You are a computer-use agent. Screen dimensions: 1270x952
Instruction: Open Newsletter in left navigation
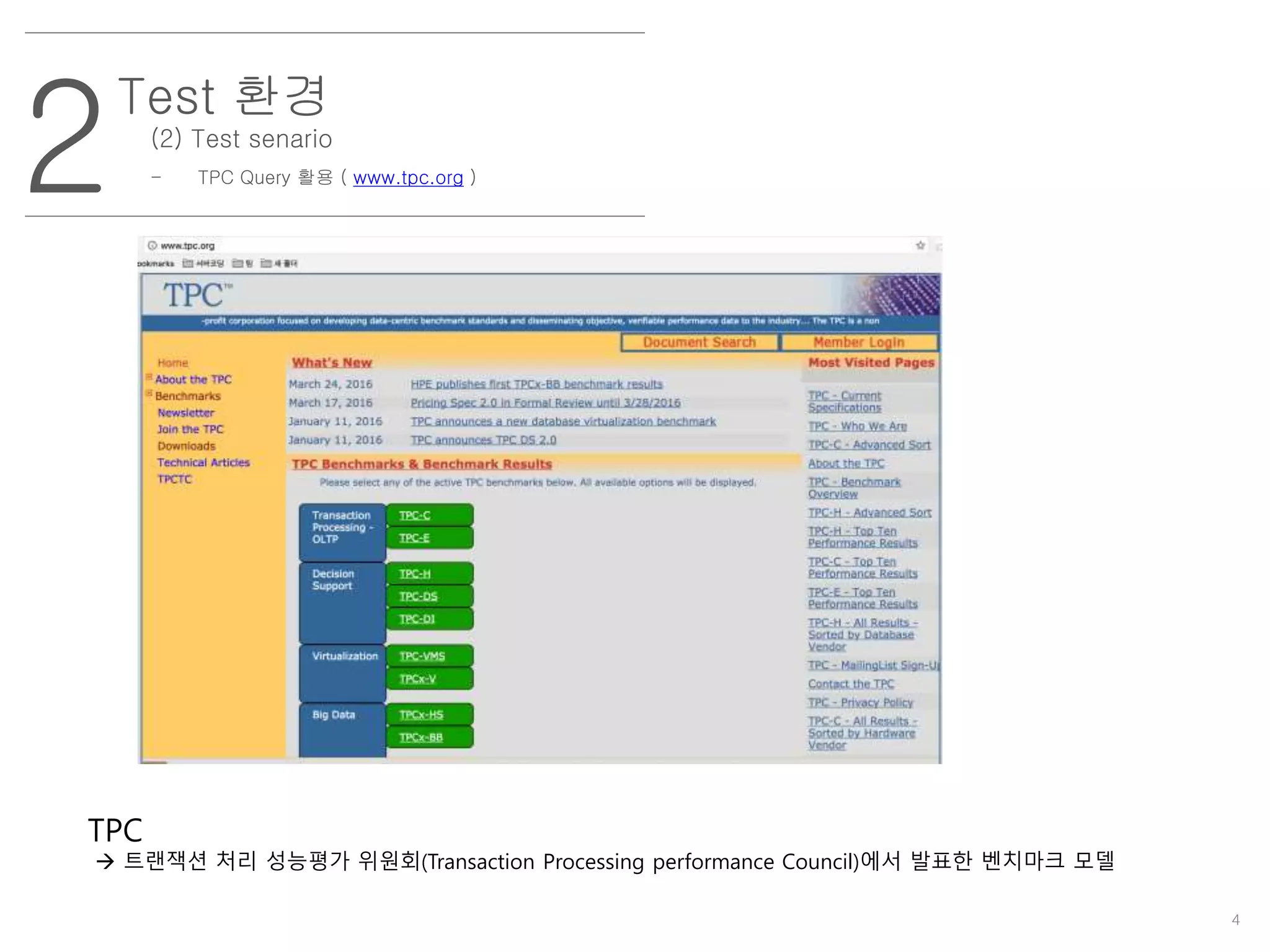186,413
